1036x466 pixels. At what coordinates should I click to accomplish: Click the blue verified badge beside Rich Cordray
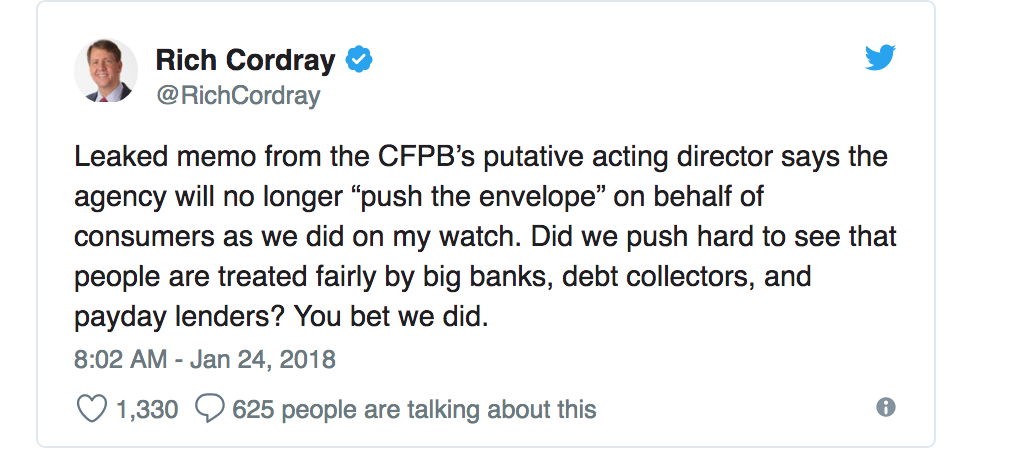click(x=359, y=61)
